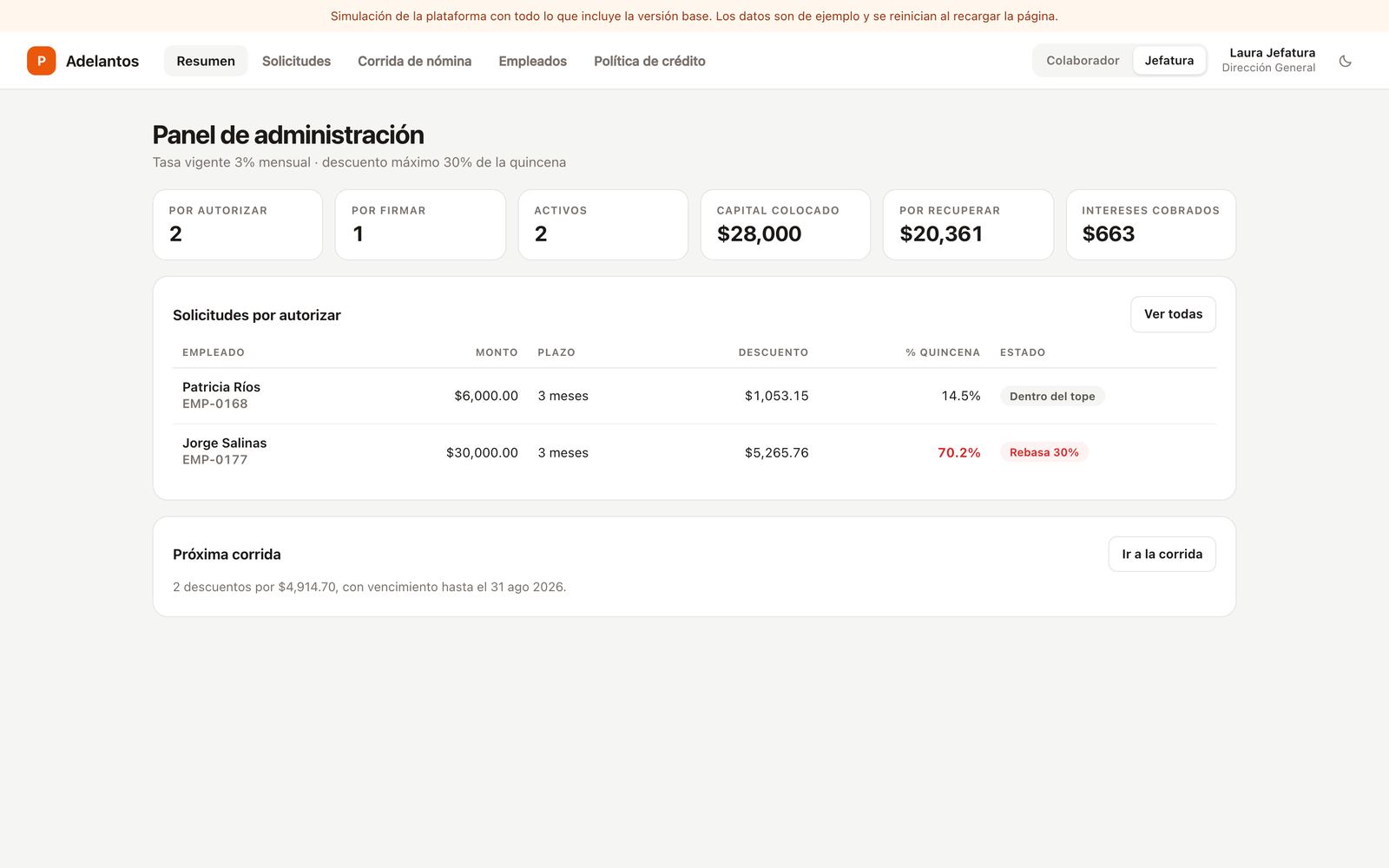Image resolution: width=1389 pixels, height=868 pixels.
Task: Open Laura Jefatura user profile
Action: [x=1268, y=60]
